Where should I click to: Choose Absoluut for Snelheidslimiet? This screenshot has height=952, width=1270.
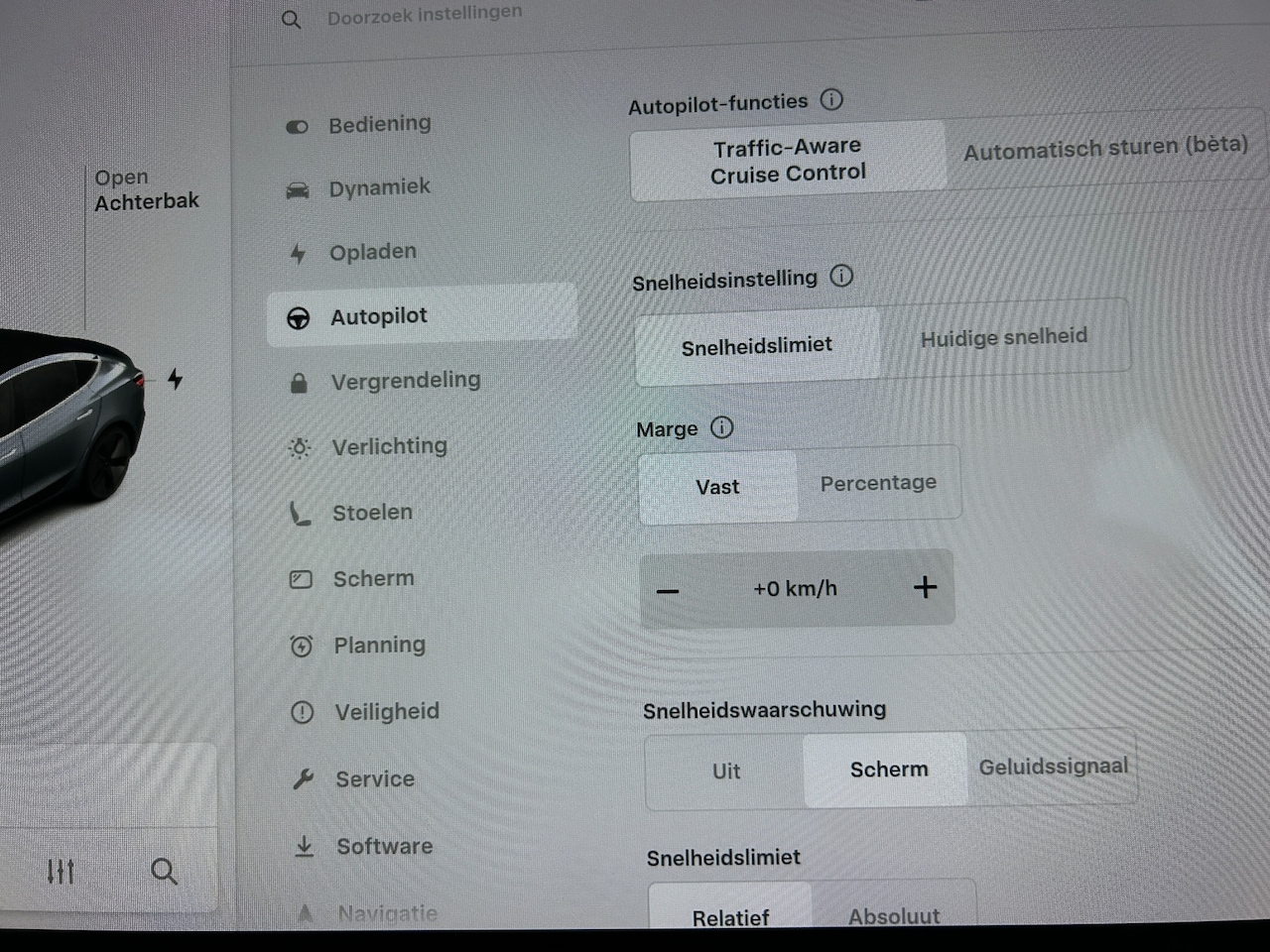pos(893,915)
